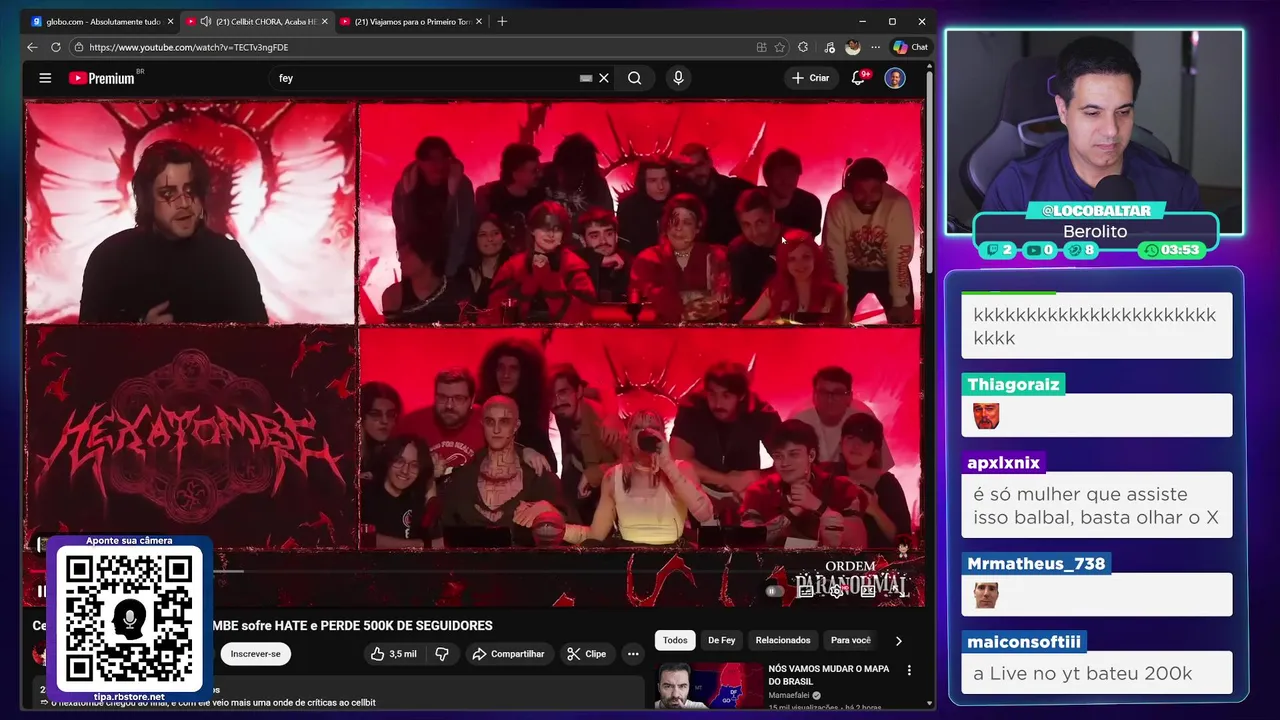Toggle the autoplay switch in player

(773, 591)
